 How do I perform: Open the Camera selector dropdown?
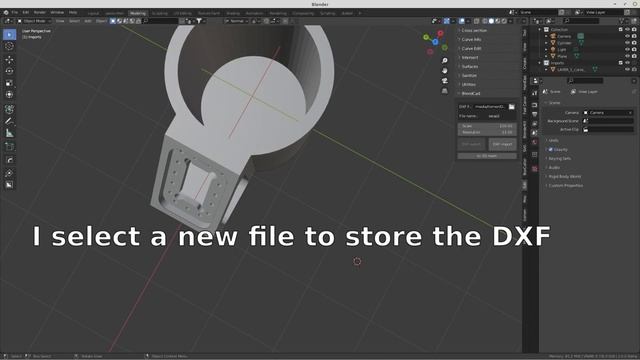click(608, 113)
